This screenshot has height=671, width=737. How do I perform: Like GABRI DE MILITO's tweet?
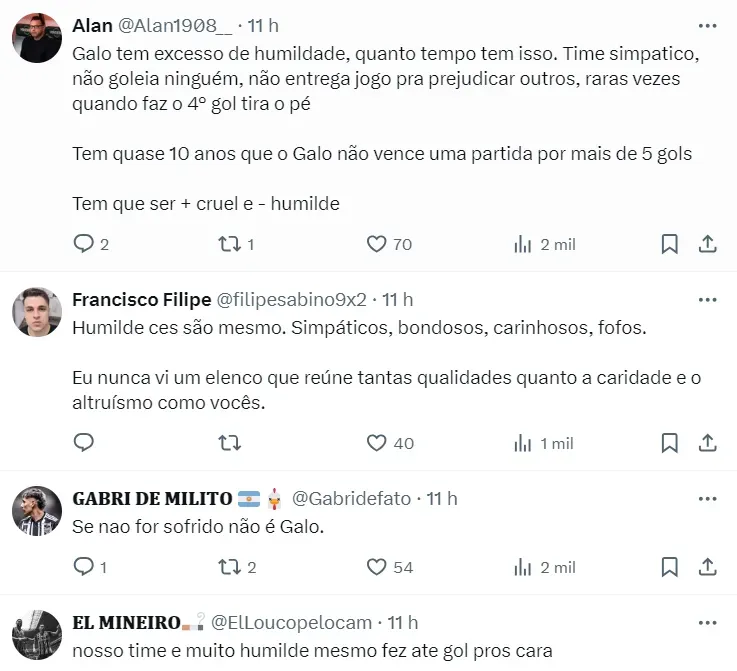(377, 567)
